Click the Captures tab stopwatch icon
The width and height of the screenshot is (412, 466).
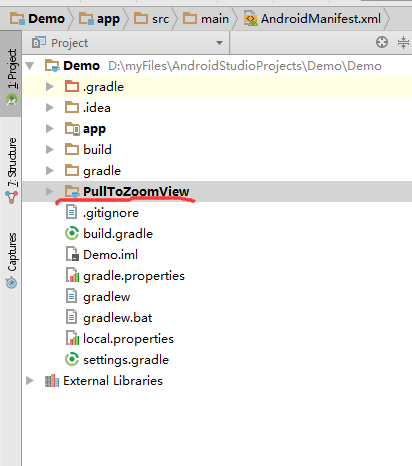coord(11,283)
